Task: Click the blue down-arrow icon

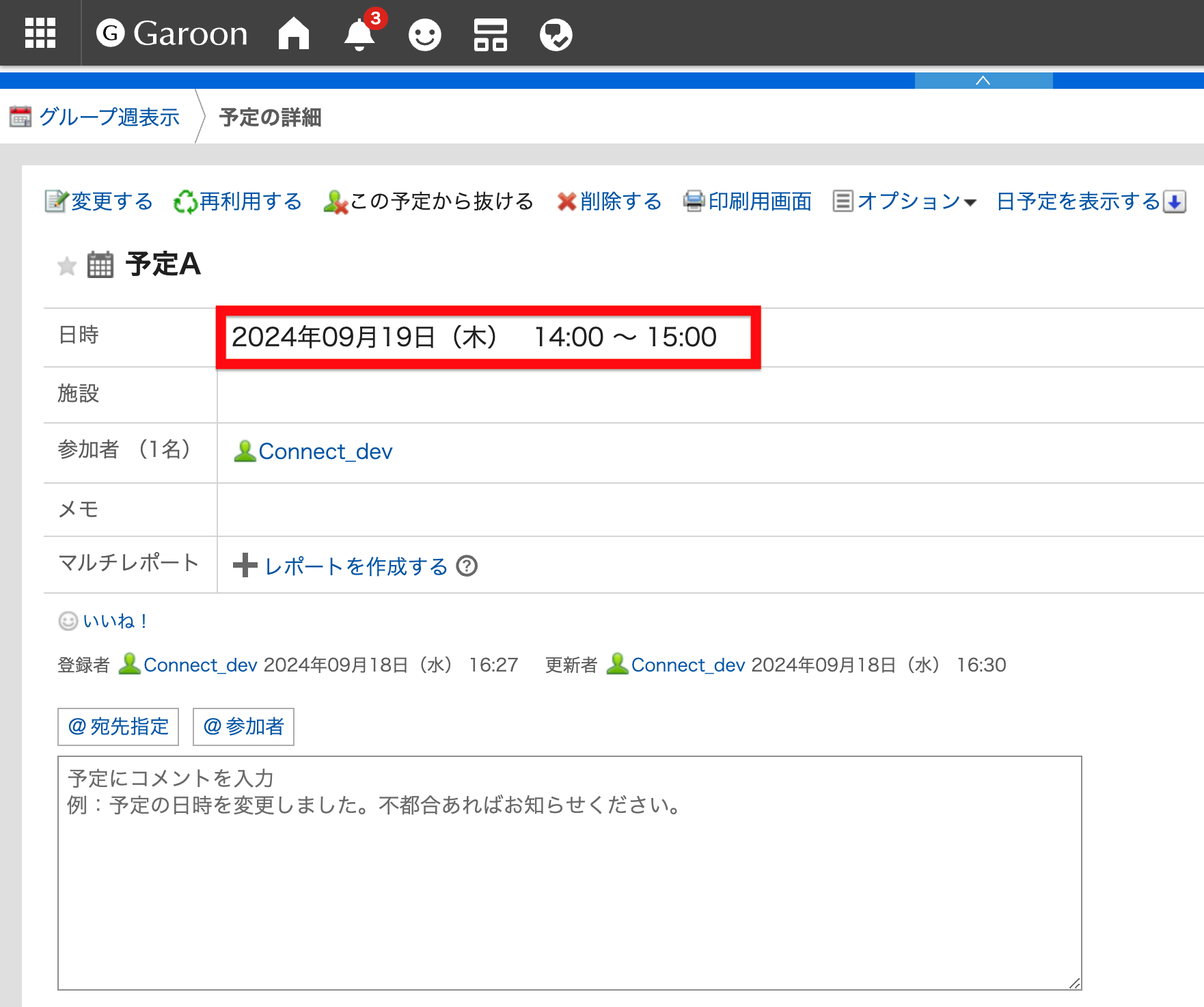Action: pos(1175,202)
